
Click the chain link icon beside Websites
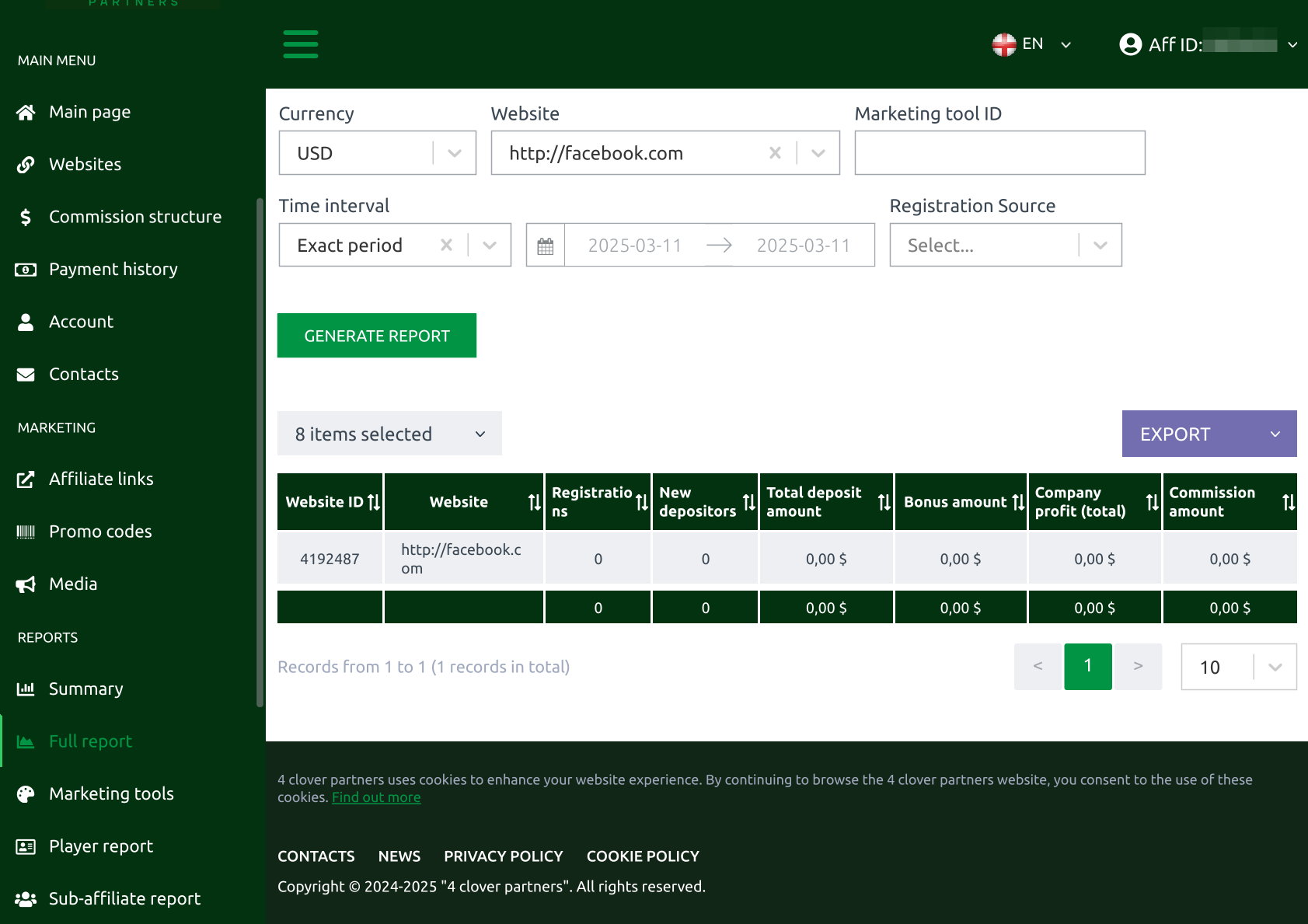(26, 165)
